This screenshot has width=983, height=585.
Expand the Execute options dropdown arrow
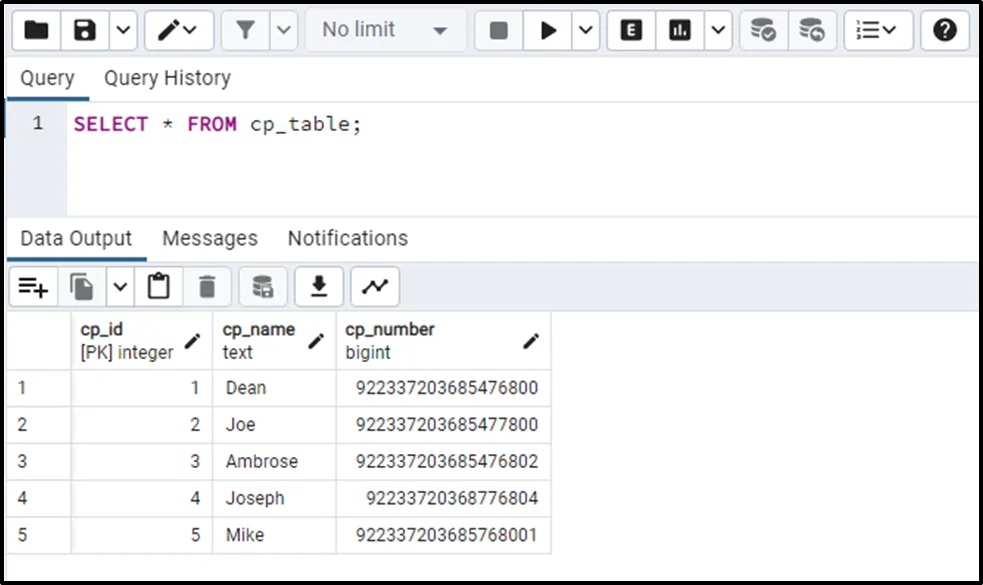[x=587, y=30]
